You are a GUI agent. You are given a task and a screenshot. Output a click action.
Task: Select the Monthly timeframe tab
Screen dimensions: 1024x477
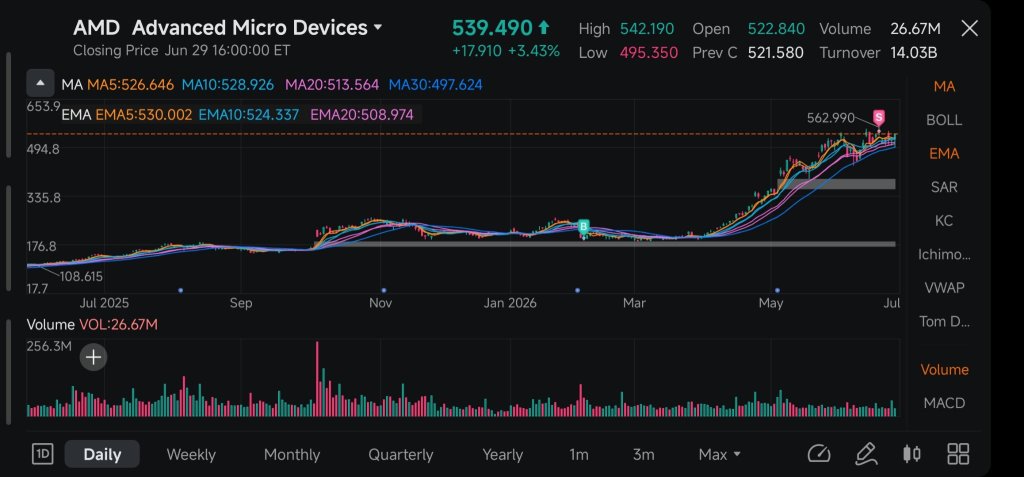tap(292, 455)
